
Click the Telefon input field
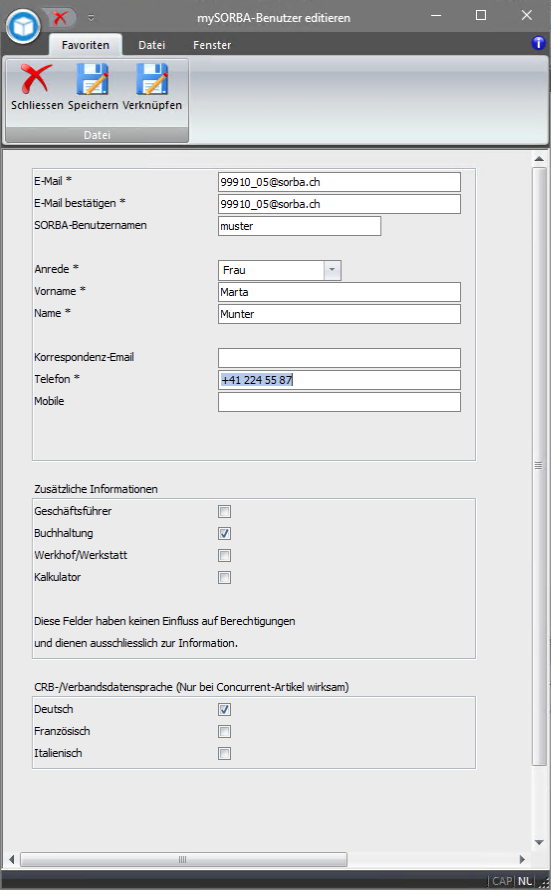click(x=339, y=380)
